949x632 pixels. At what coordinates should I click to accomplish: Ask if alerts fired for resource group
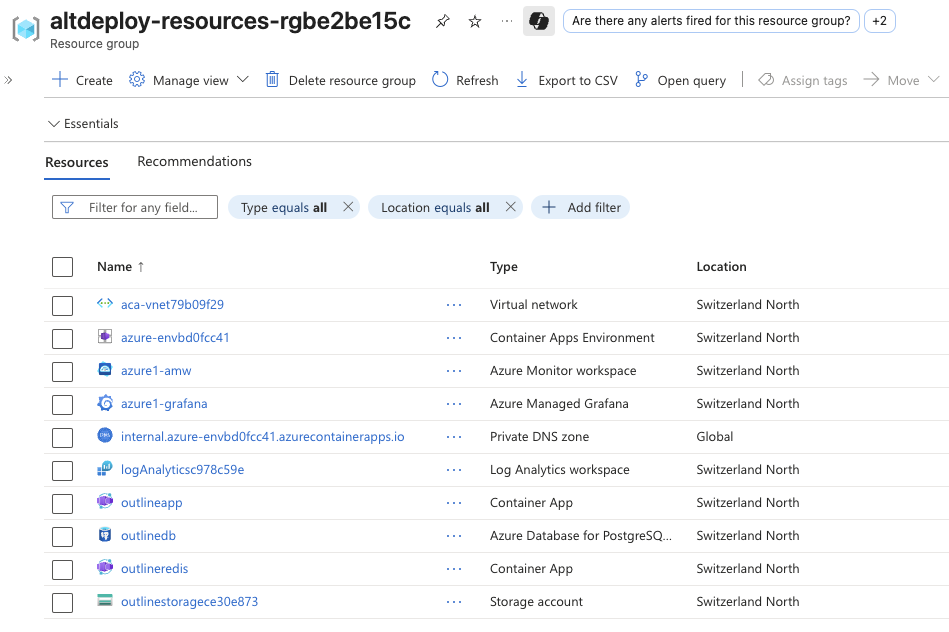click(711, 21)
